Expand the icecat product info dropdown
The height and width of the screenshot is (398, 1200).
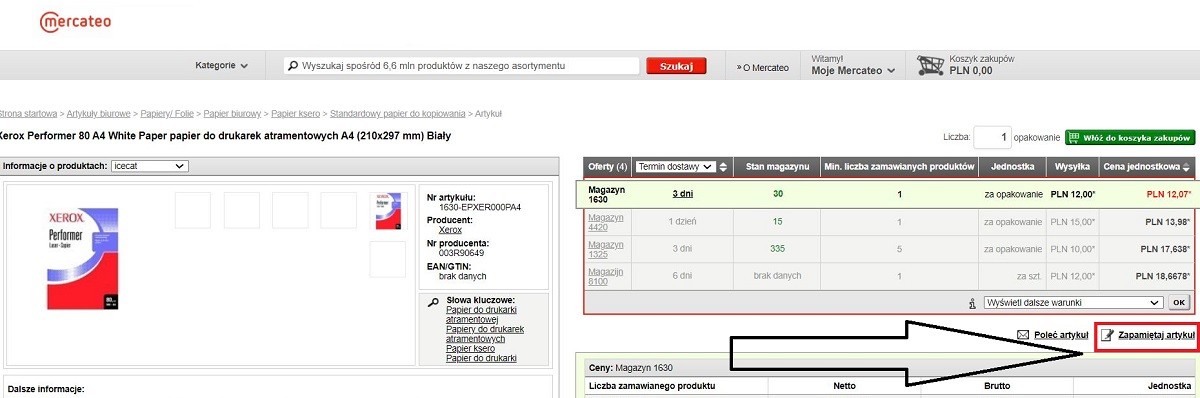(x=149, y=166)
